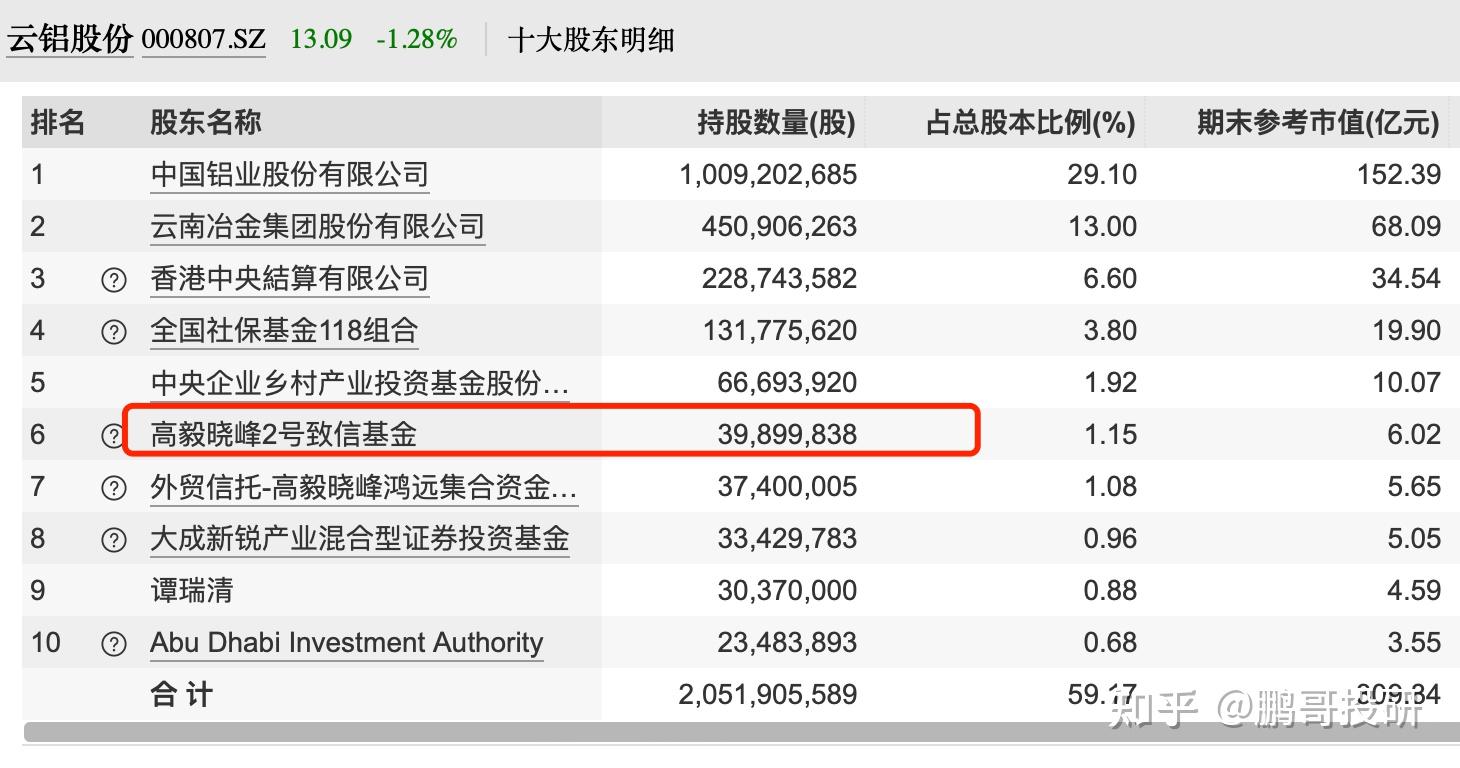Screen dimensions: 1460x768
Task: Open shareholder 全国社保基金118组合
Action: (x=284, y=331)
